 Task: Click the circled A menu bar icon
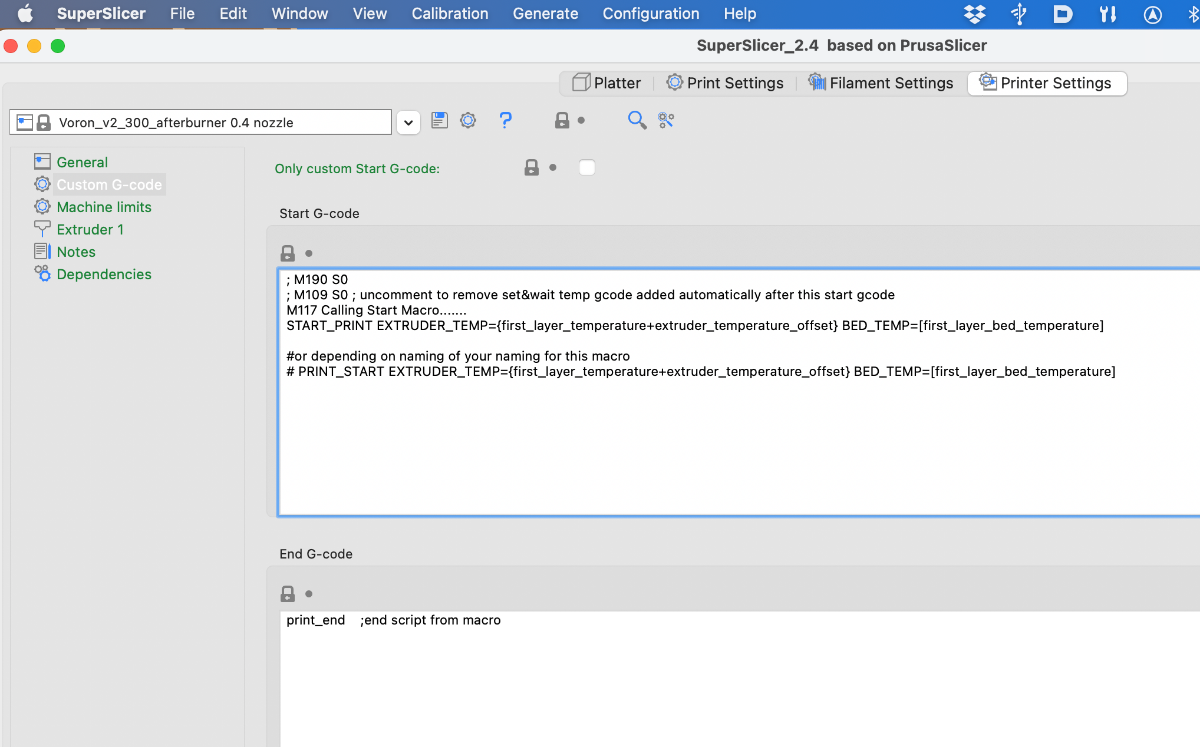click(x=1153, y=14)
